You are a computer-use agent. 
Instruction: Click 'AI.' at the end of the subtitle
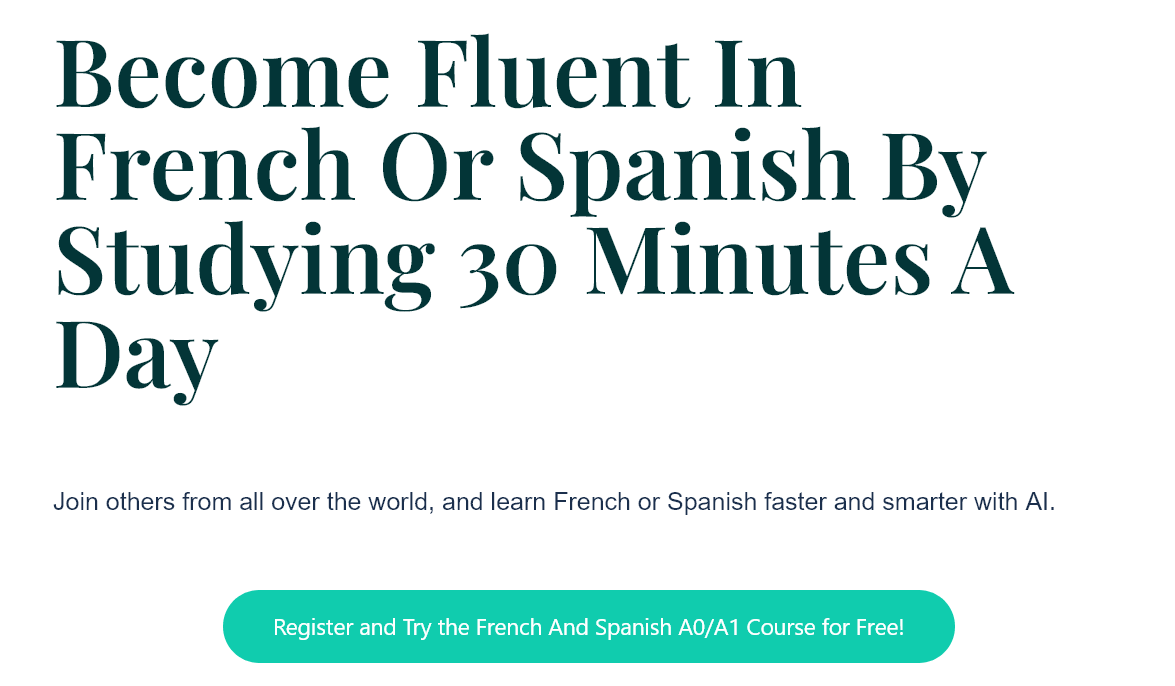[x=1040, y=502]
